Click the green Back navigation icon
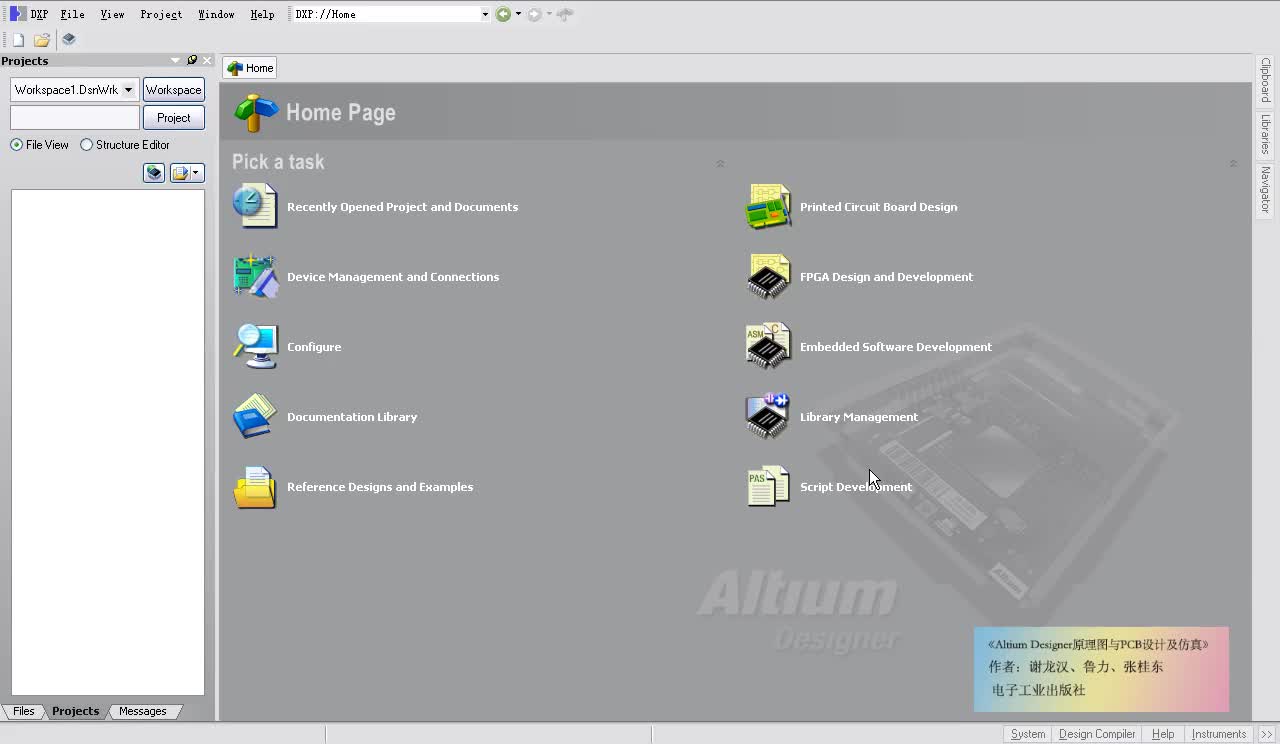Viewport: 1280px width, 744px height. 503,14
